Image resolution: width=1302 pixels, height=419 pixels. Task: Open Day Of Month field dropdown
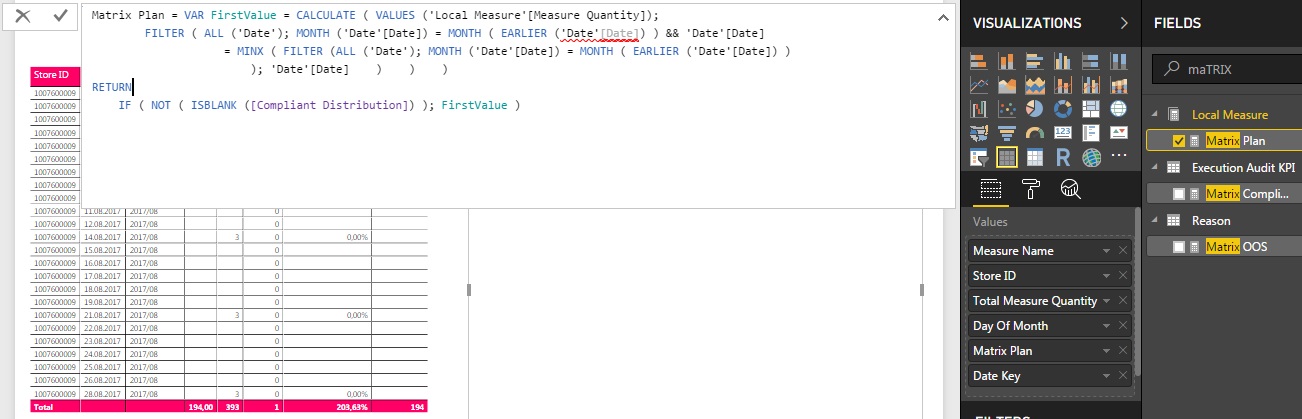(1106, 326)
